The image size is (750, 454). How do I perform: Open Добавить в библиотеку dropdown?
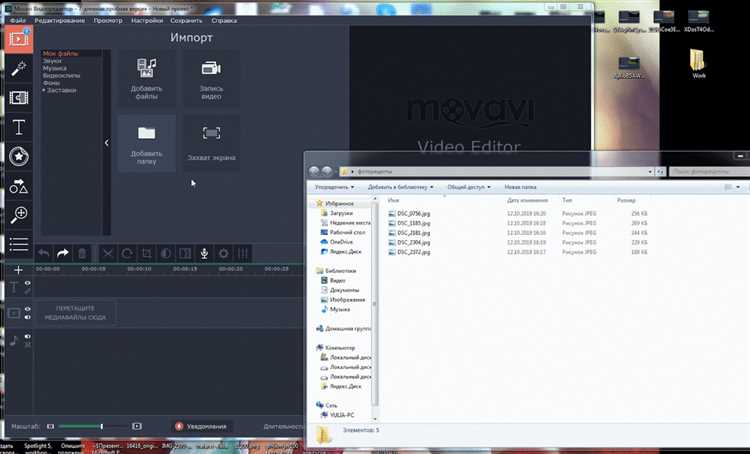[x=400, y=187]
